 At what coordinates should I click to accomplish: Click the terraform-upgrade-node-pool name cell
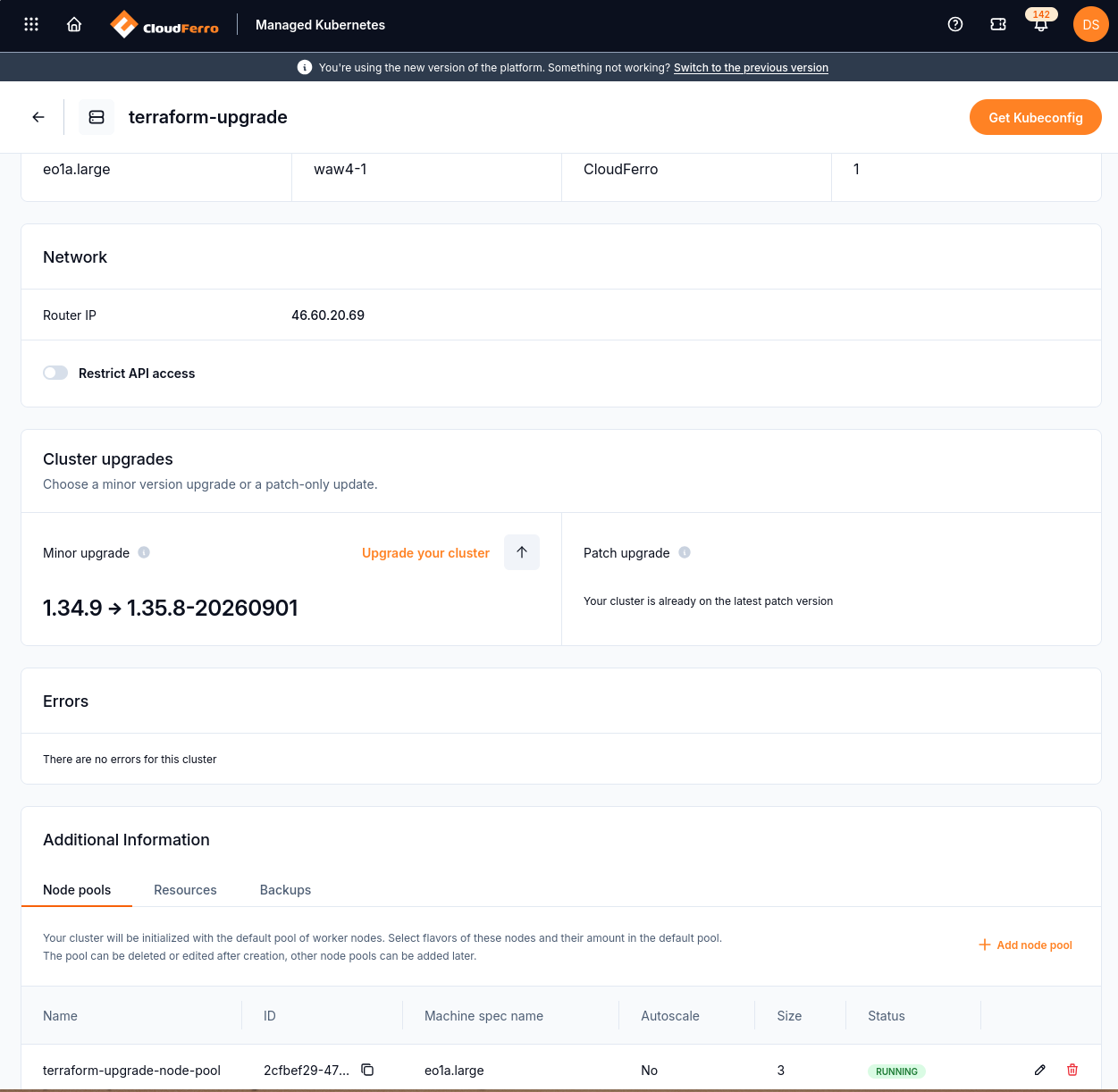(131, 1071)
